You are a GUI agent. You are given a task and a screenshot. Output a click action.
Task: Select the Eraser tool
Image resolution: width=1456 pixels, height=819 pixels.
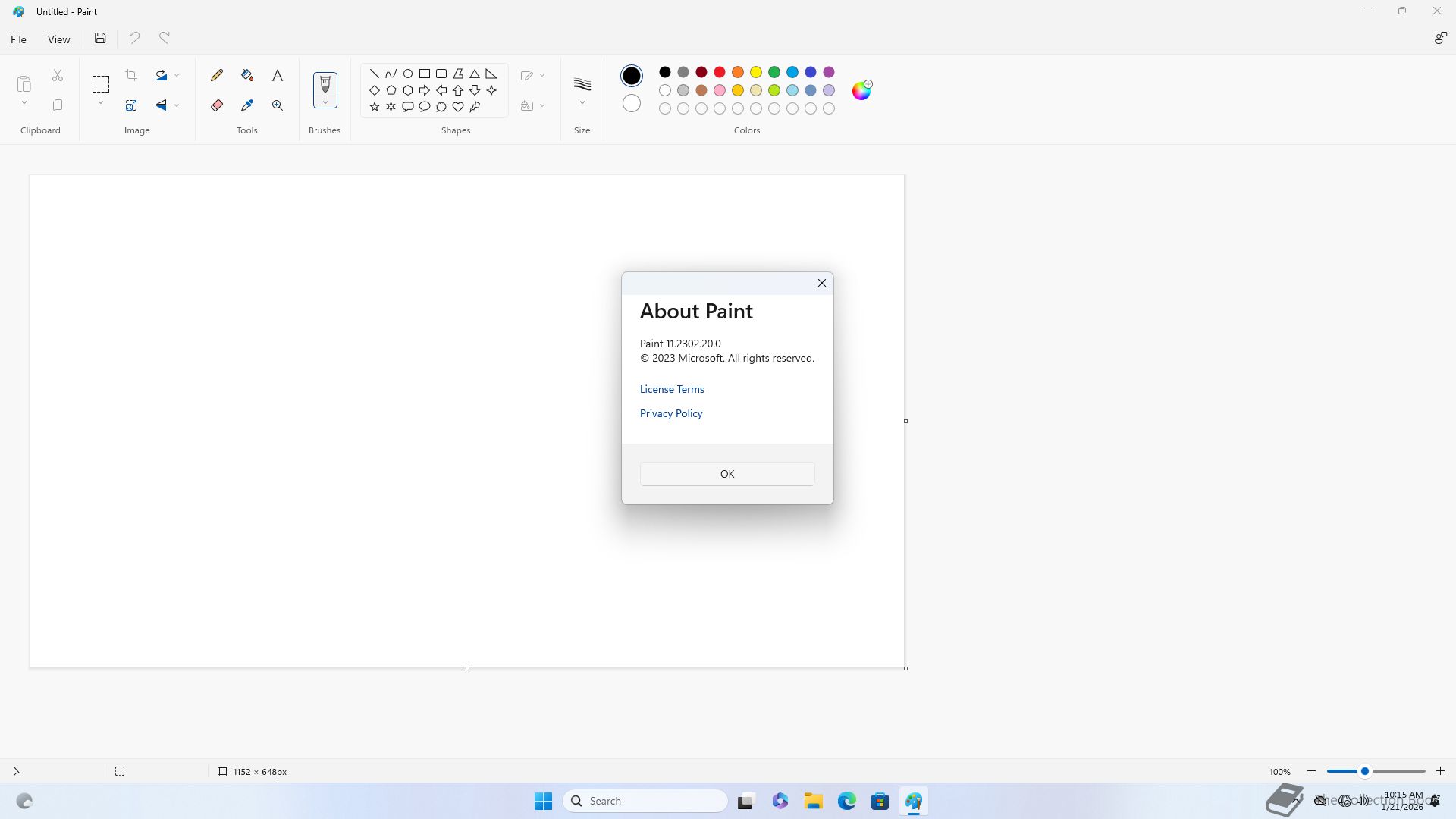(217, 105)
